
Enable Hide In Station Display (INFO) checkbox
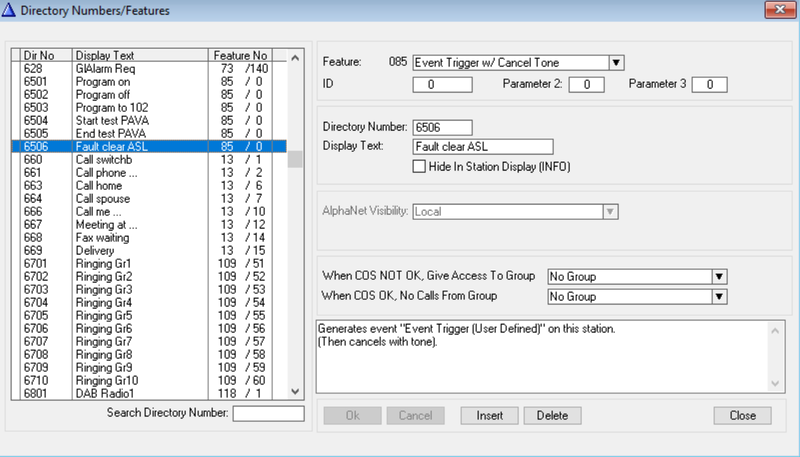[419, 166]
